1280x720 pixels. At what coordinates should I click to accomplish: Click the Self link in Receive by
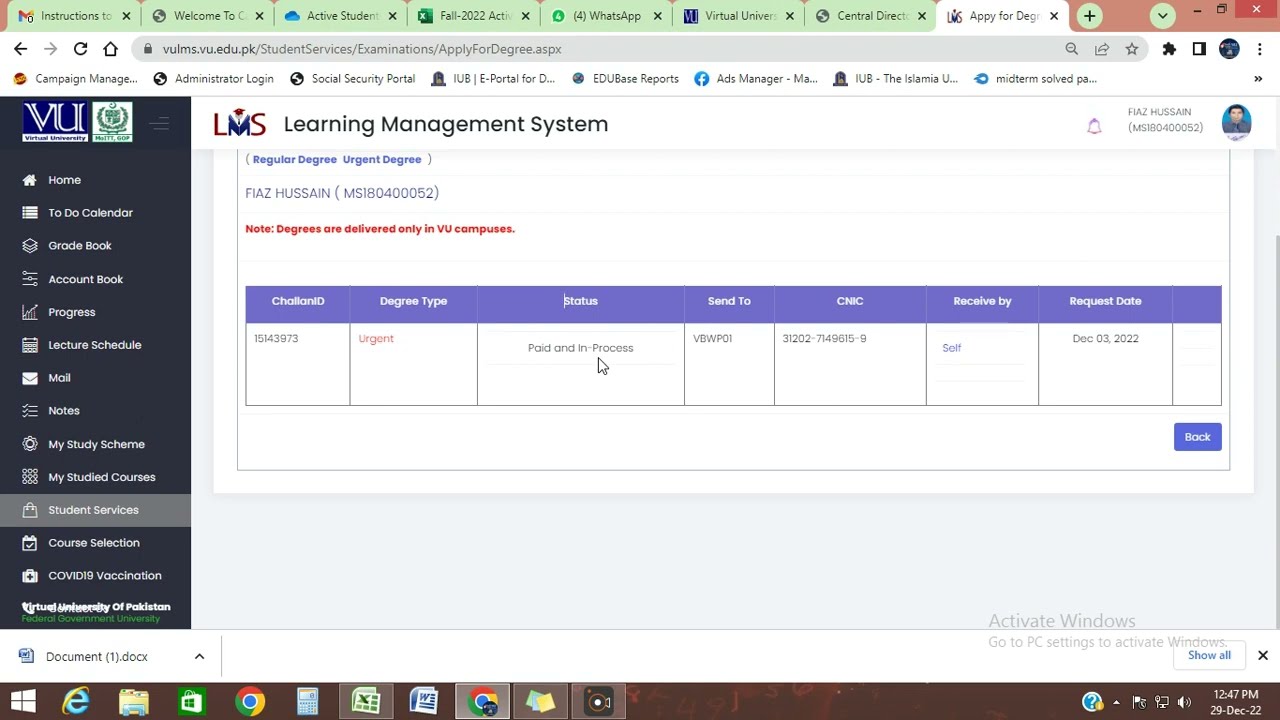[x=951, y=348]
